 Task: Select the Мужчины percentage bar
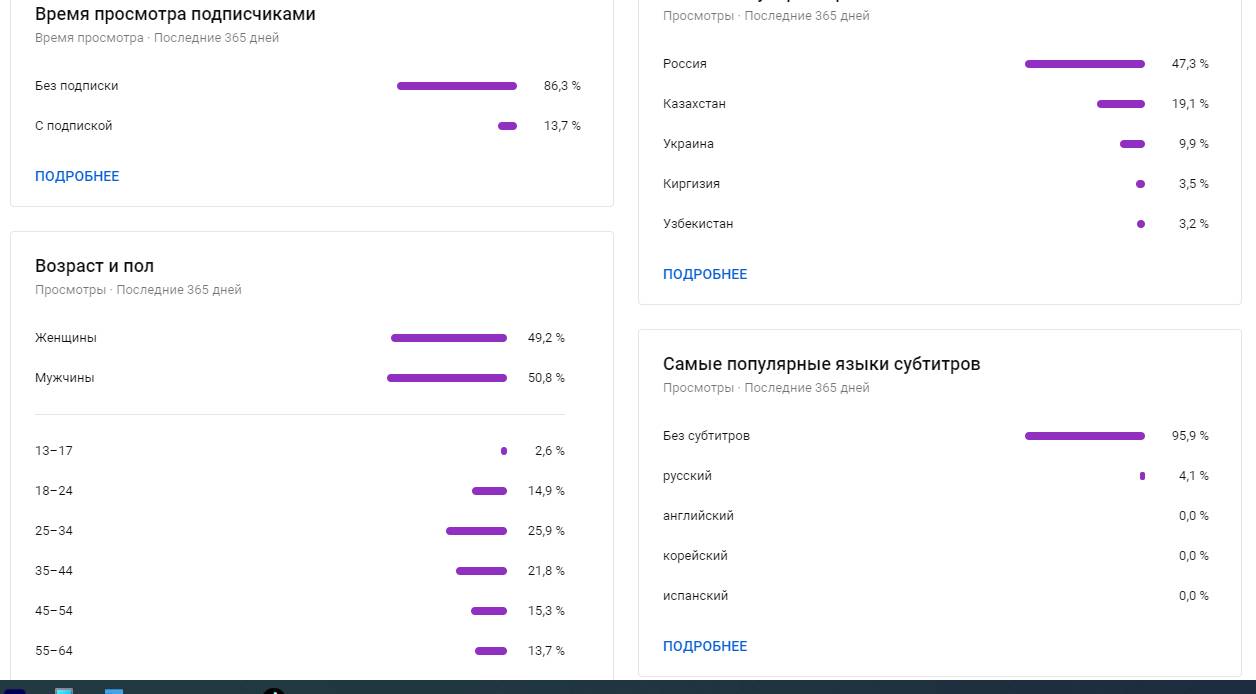point(447,378)
